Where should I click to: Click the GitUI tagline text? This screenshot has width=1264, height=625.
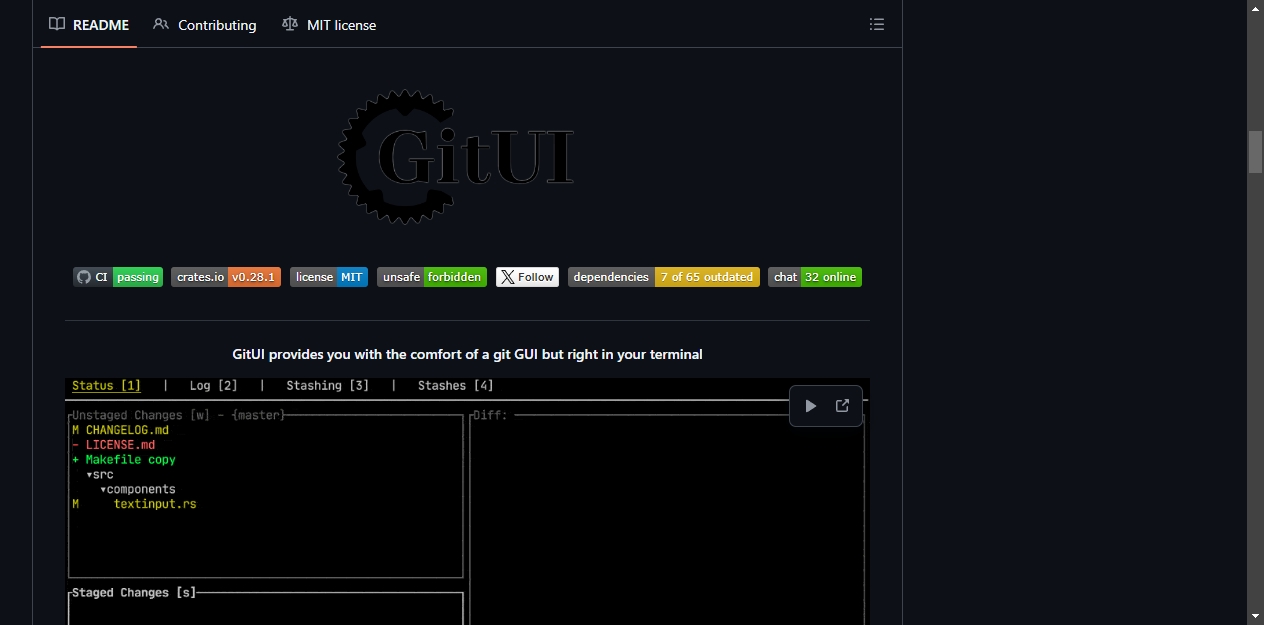click(x=467, y=354)
